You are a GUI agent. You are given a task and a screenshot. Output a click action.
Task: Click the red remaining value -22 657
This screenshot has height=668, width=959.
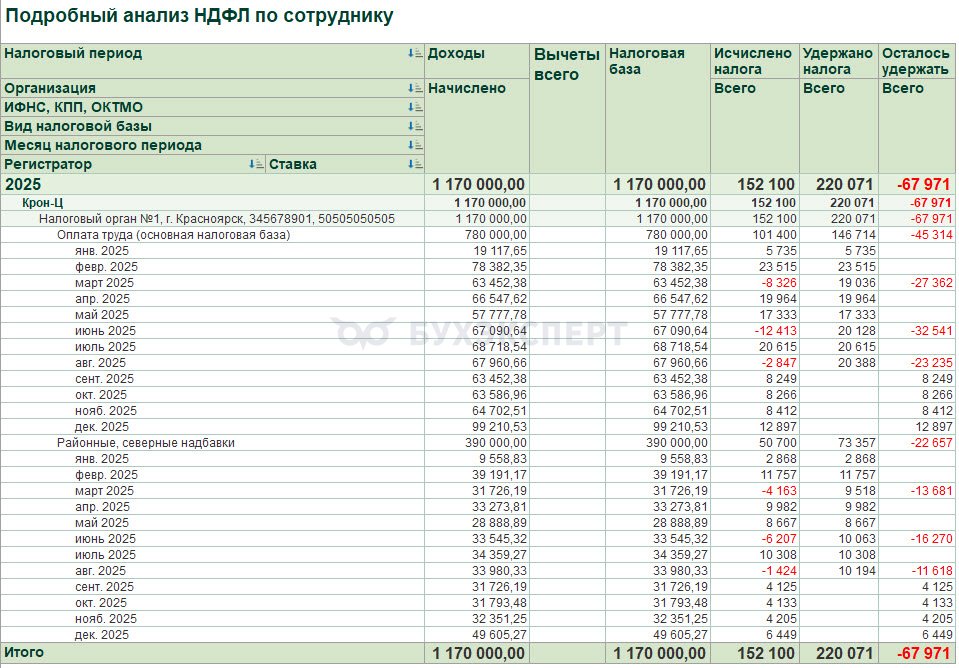pyautogui.click(x=931, y=442)
